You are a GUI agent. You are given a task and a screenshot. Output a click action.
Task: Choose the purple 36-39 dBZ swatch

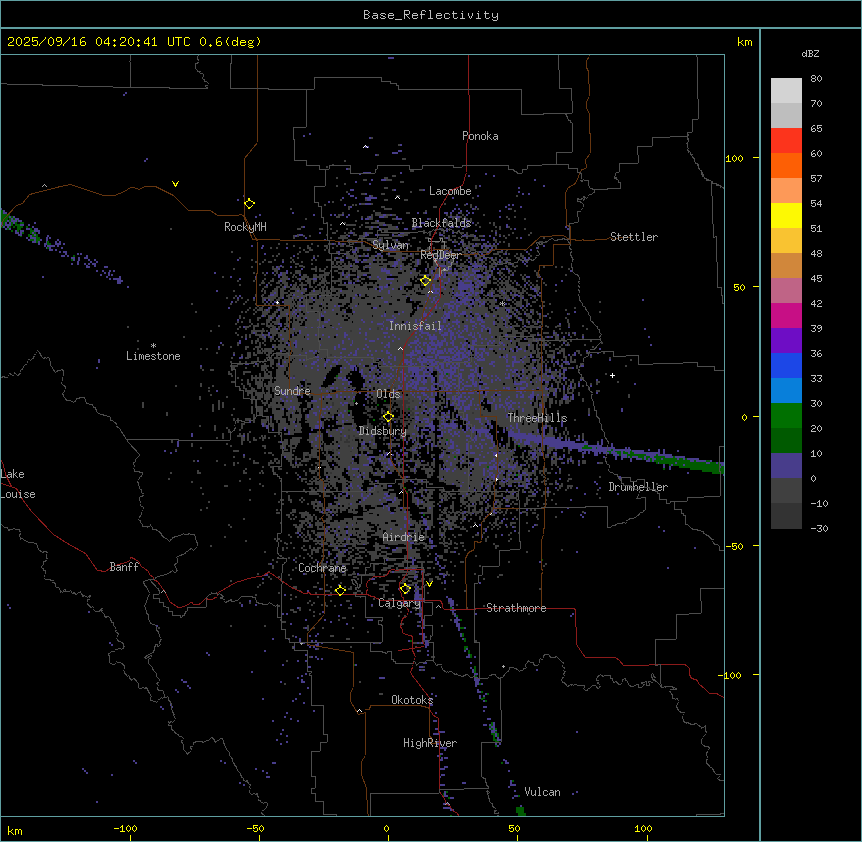click(786, 341)
